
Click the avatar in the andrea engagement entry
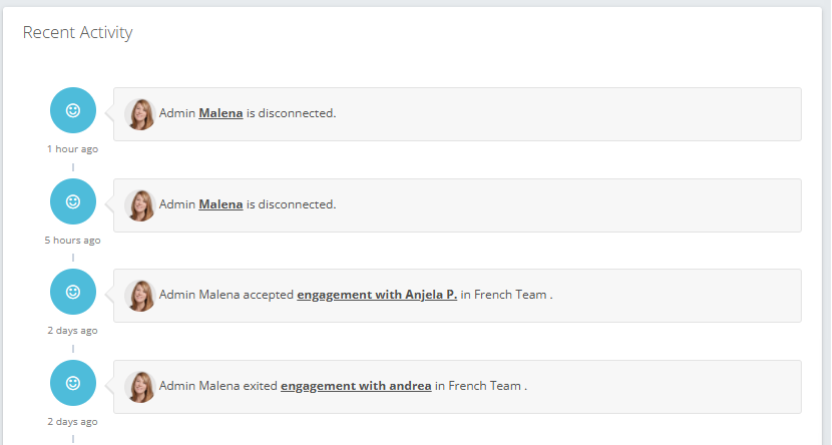click(141, 386)
